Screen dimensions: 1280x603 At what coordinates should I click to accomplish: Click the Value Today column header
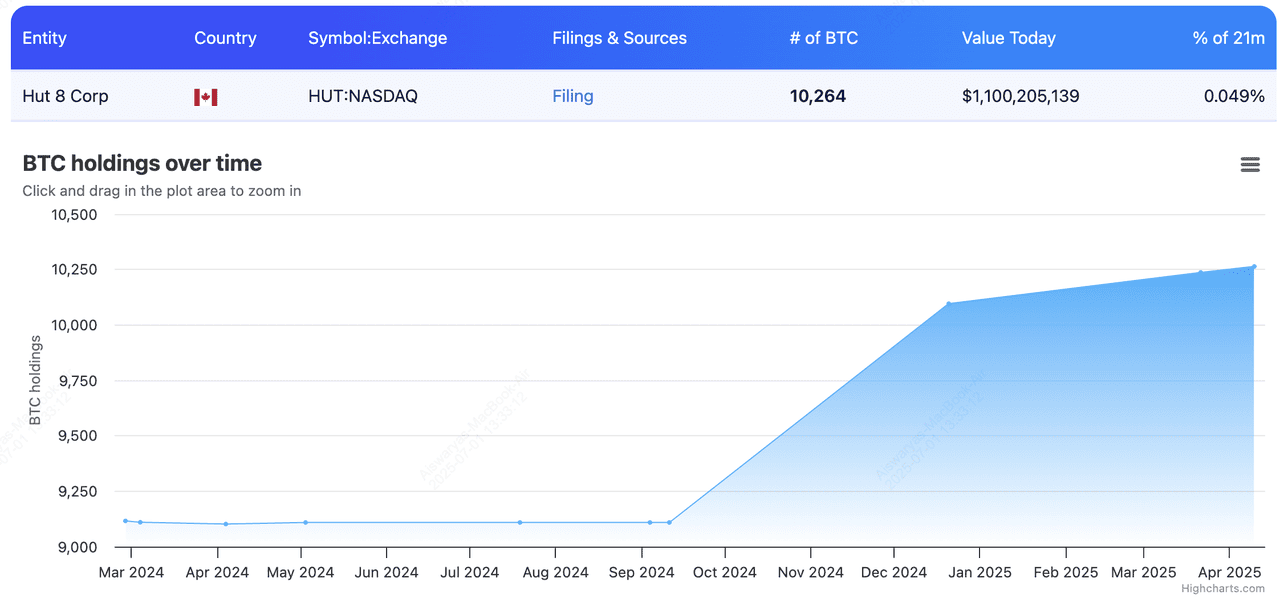point(1008,38)
